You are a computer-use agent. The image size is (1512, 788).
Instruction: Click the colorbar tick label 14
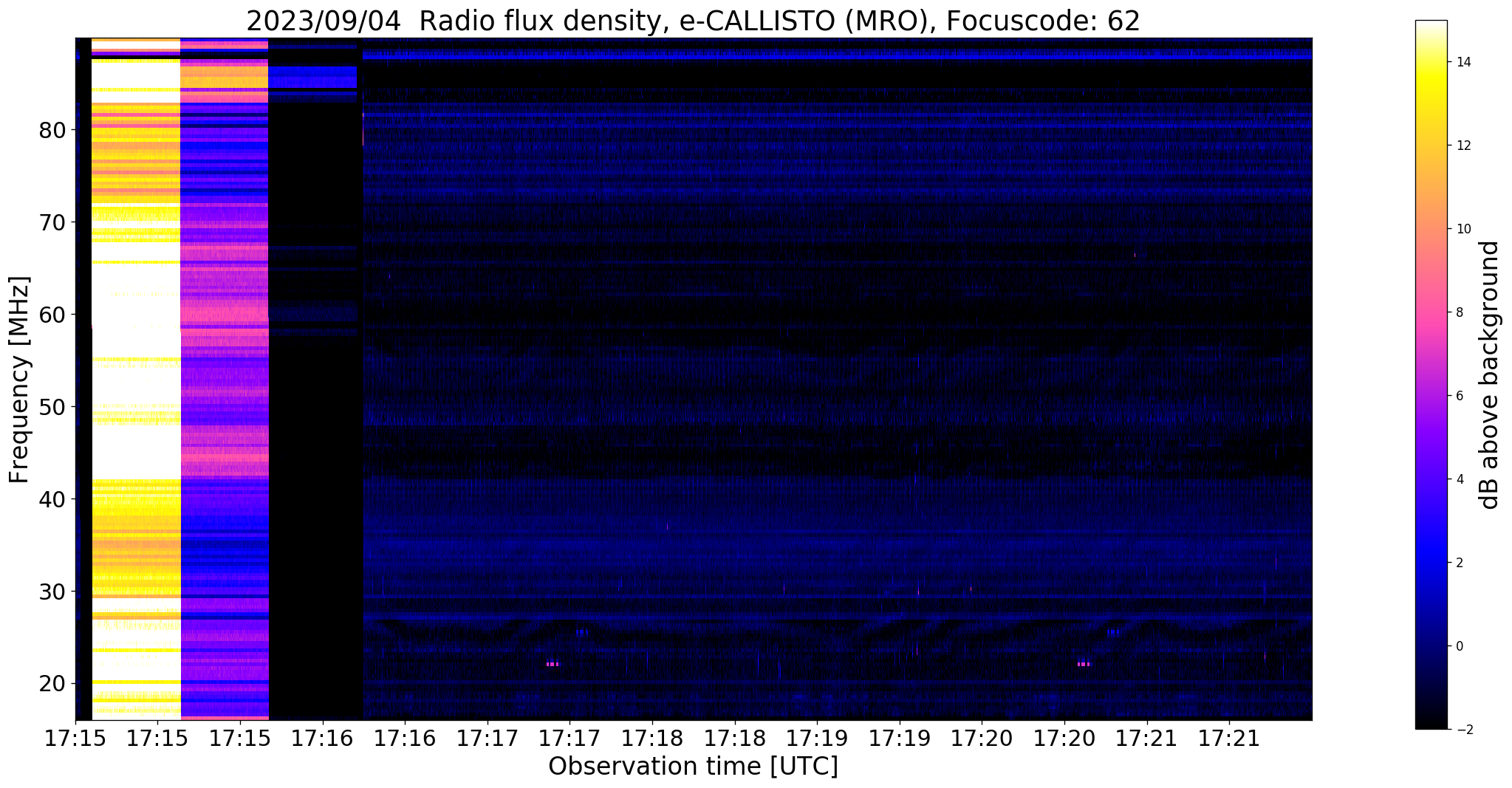click(x=1463, y=62)
